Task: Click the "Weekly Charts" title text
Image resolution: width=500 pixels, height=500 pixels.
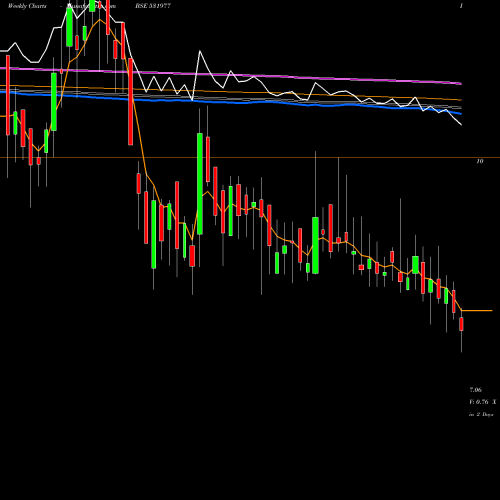Action: click(27, 6)
